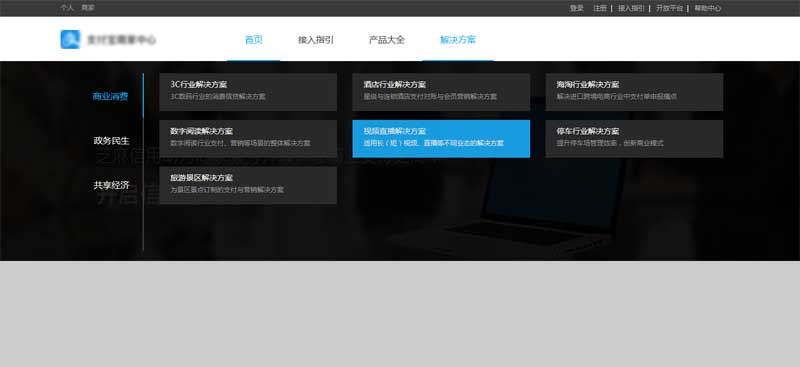The image size is (800, 367).
Task: Open the 酒店行业解决方案 card
Action: [441, 92]
